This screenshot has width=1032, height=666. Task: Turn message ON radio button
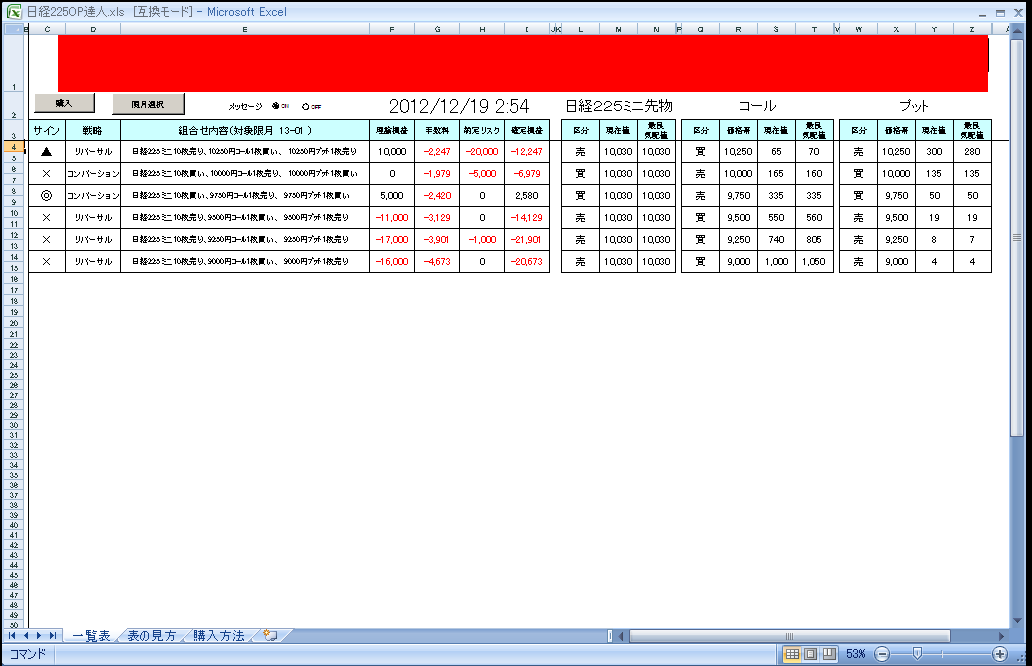tap(276, 106)
